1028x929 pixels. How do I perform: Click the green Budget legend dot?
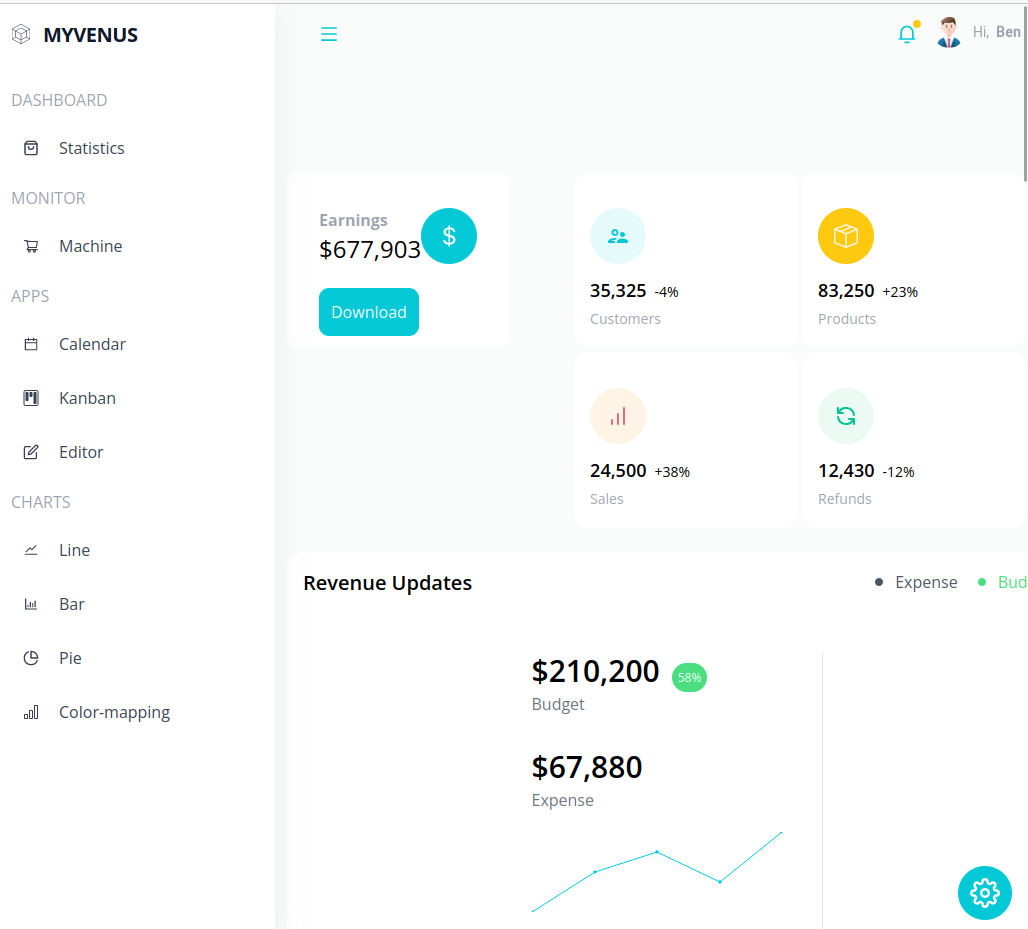tap(982, 582)
